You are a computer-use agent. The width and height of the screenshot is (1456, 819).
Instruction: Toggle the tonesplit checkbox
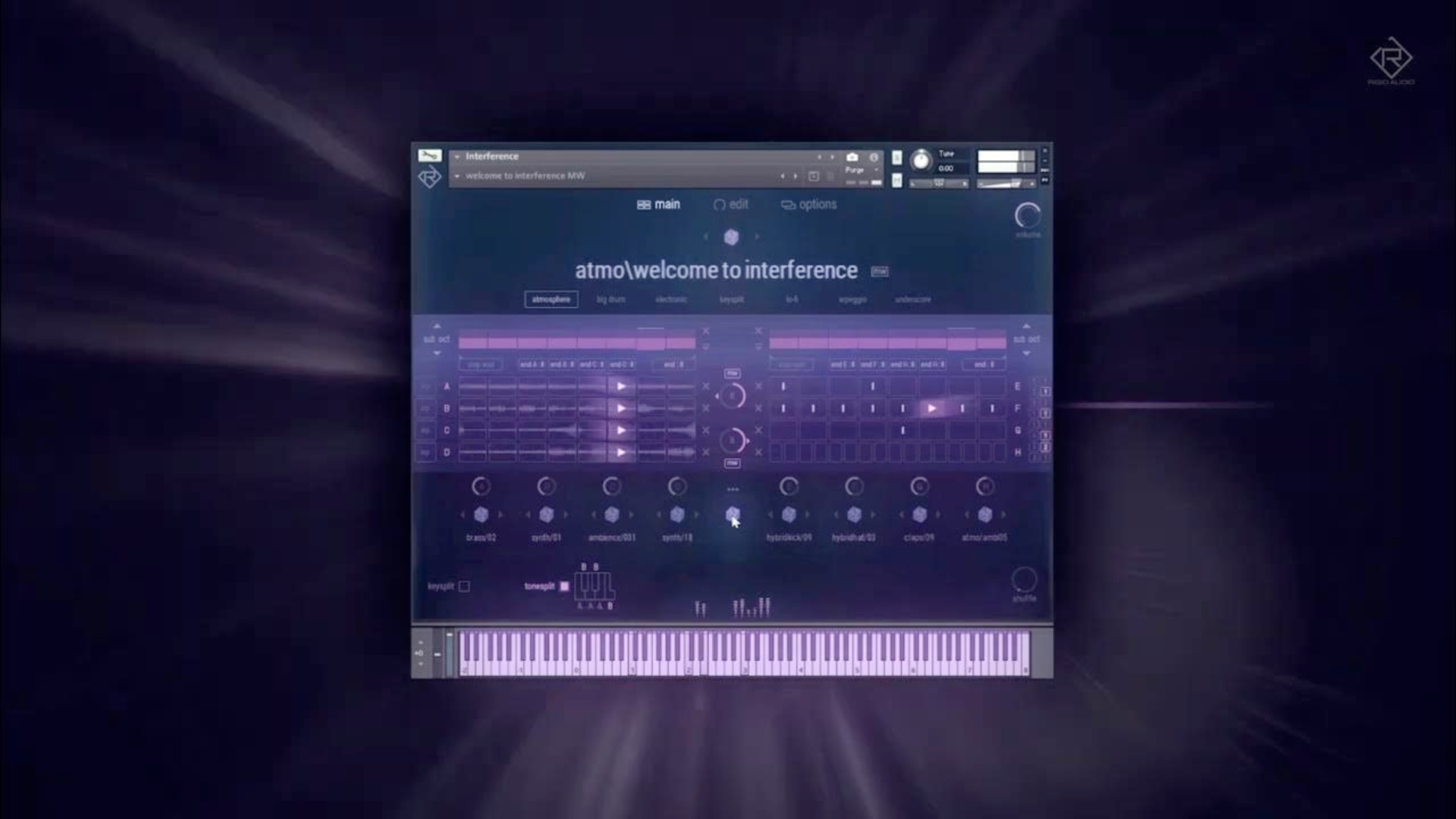564,586
